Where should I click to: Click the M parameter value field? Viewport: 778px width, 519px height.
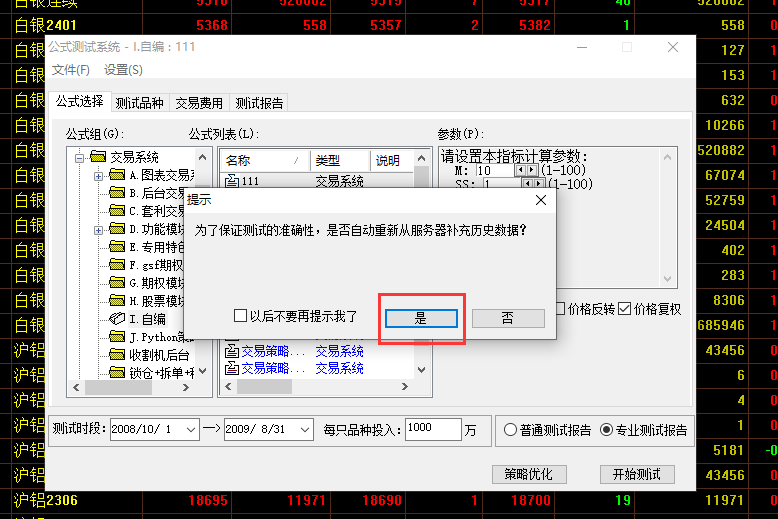click(x=495, y=170)
